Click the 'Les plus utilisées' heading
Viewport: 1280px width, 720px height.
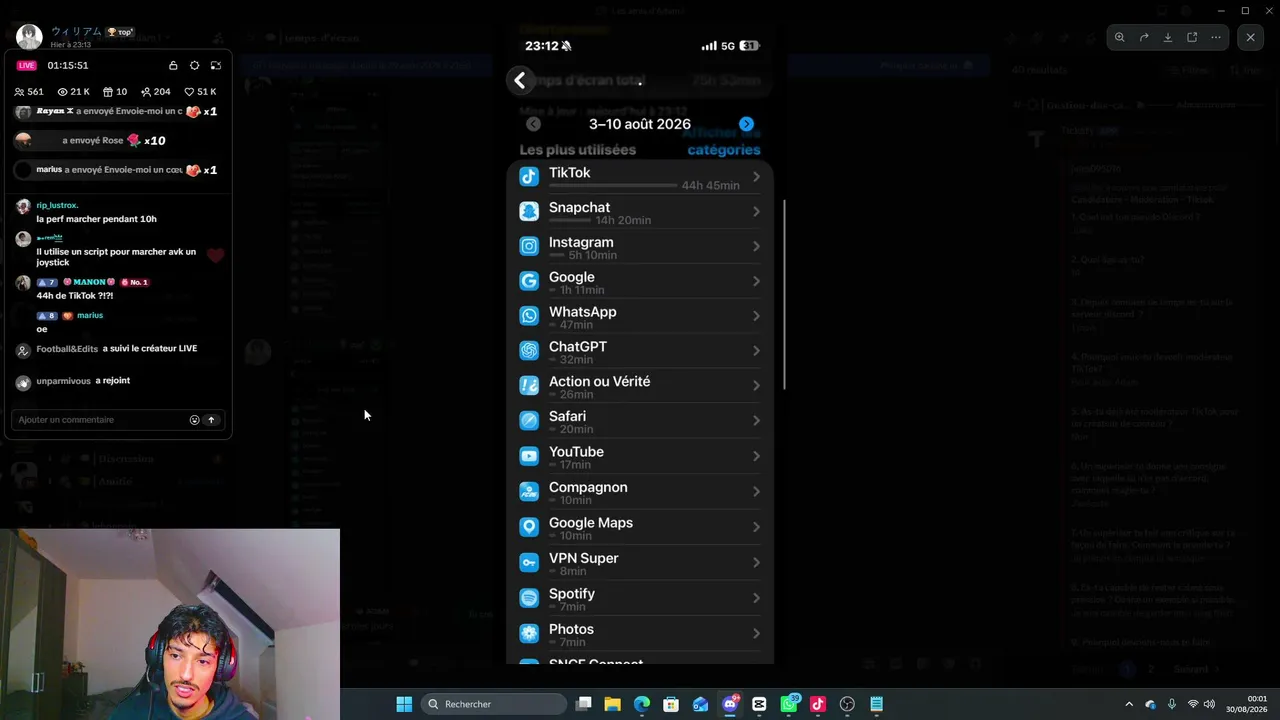click(577, 150)
